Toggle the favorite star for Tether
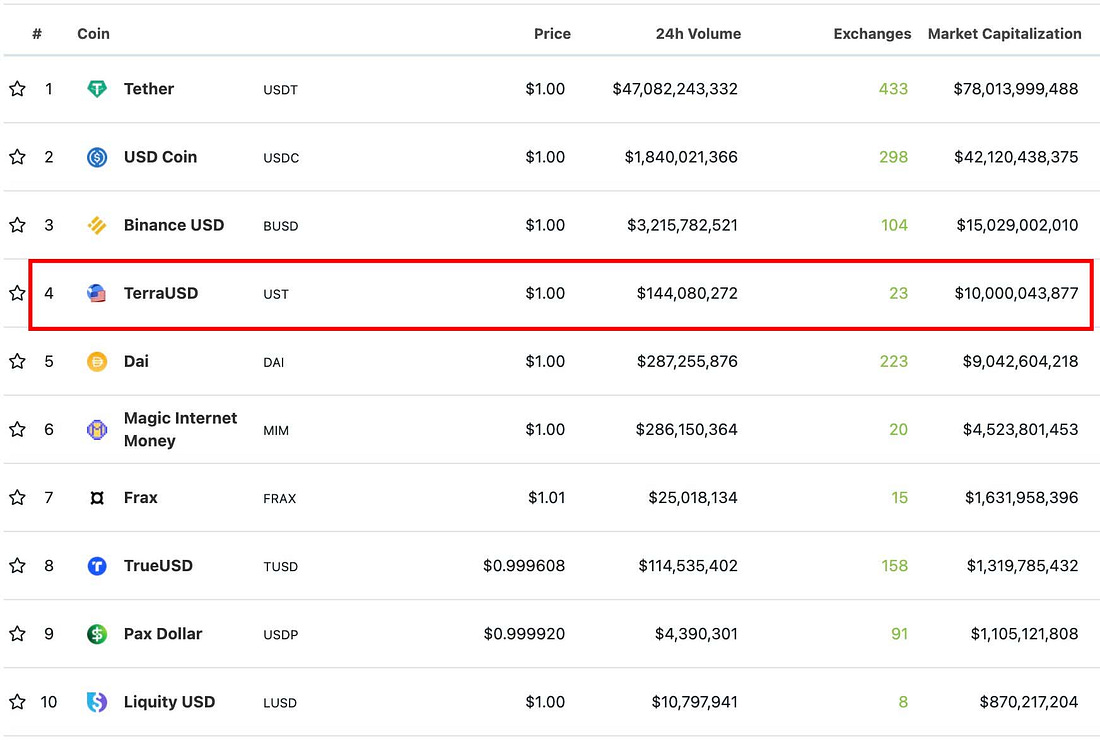The image size is (1100, 740). pos(18,88)
